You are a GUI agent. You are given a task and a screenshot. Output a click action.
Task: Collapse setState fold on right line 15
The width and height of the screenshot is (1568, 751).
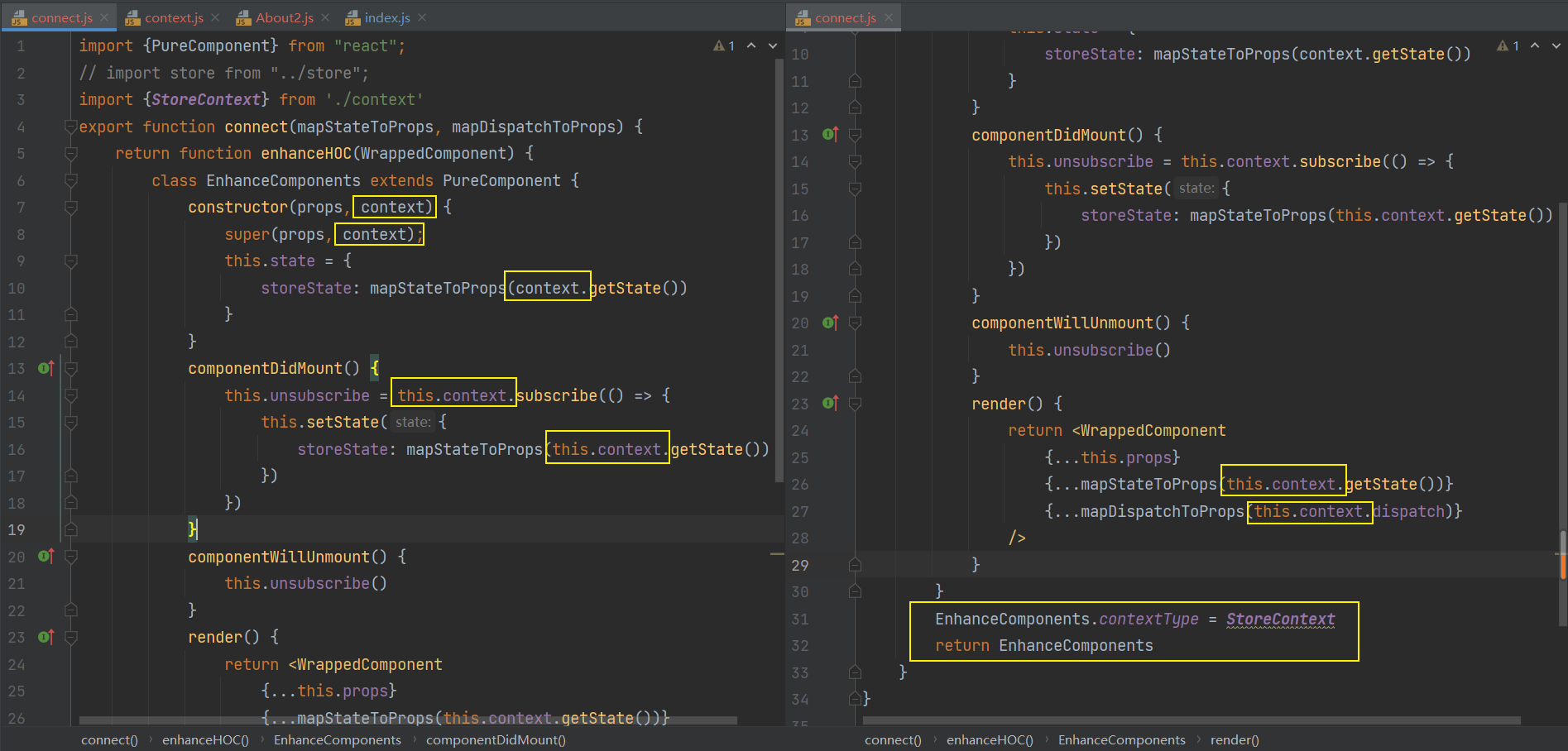(856, 189)
